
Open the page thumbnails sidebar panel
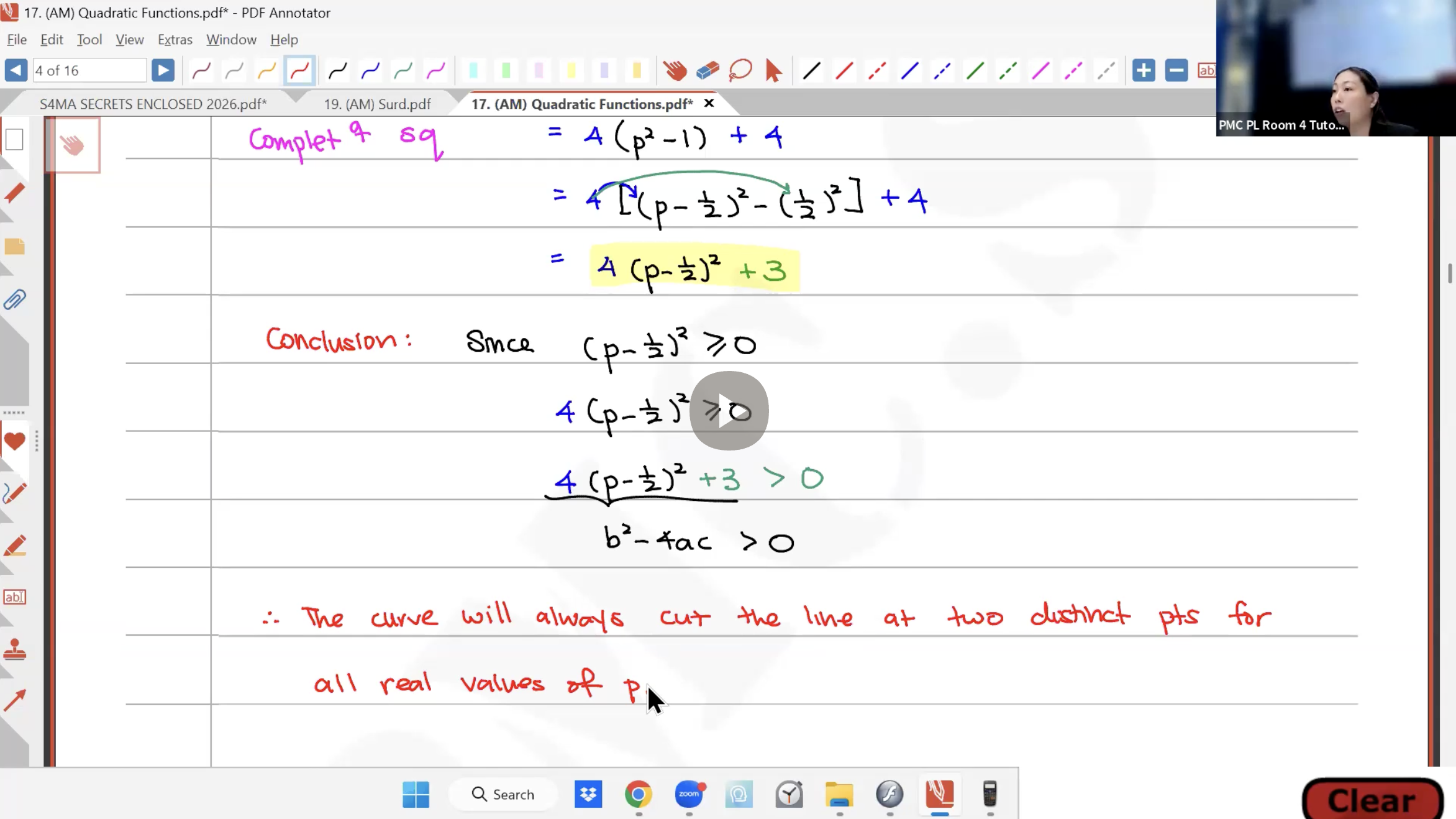coord(14,139)
